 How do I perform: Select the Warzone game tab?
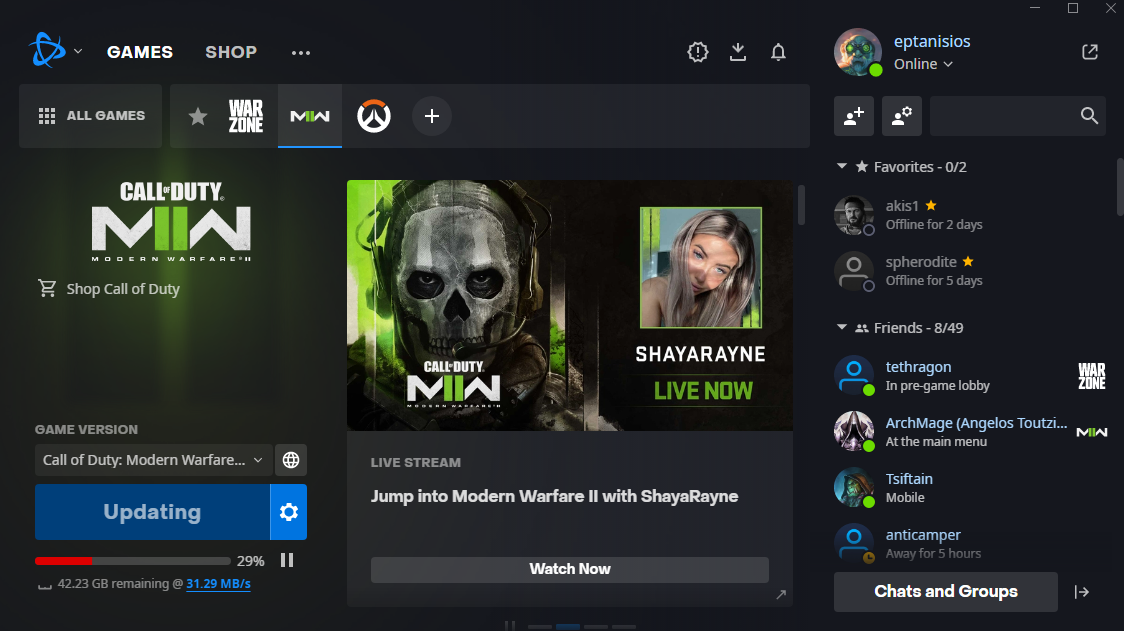pyautogui.click(x=246, y=116)
